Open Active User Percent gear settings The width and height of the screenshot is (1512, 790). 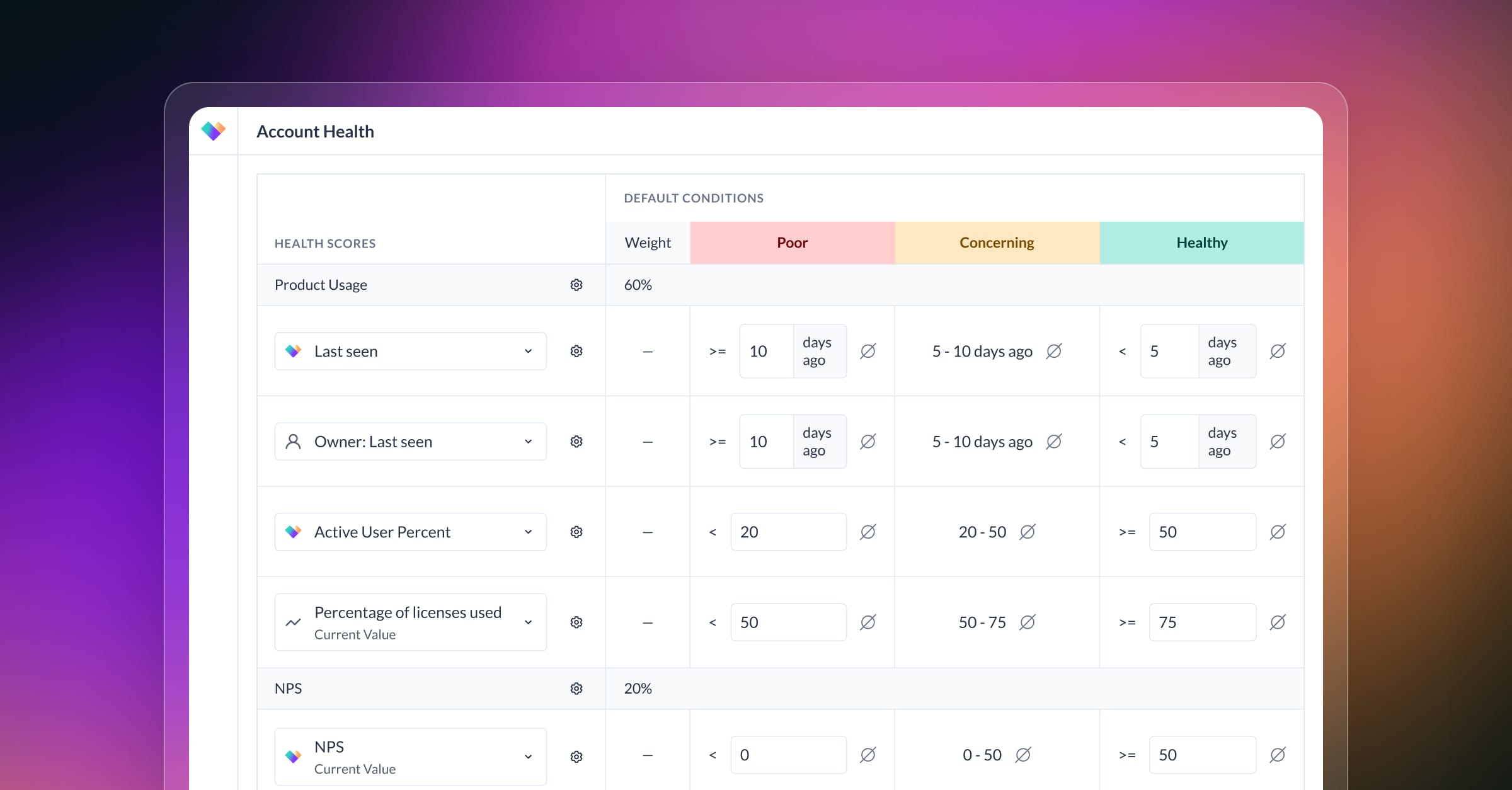click(576, 532)
